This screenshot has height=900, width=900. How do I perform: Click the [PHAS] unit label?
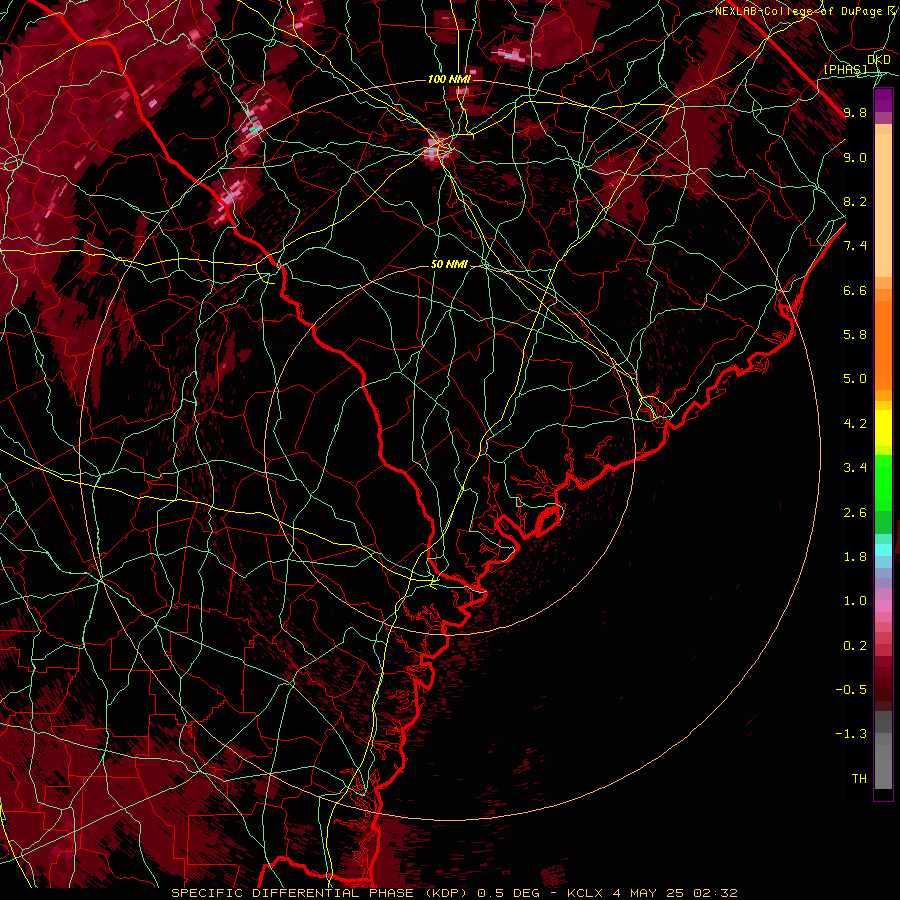coord(845,69)
